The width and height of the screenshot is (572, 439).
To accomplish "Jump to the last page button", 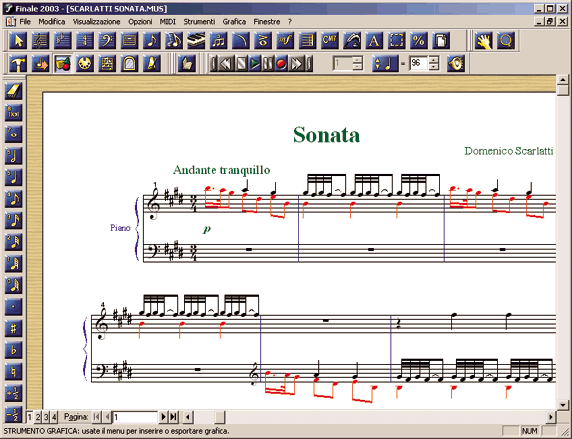I will [174, 416].
